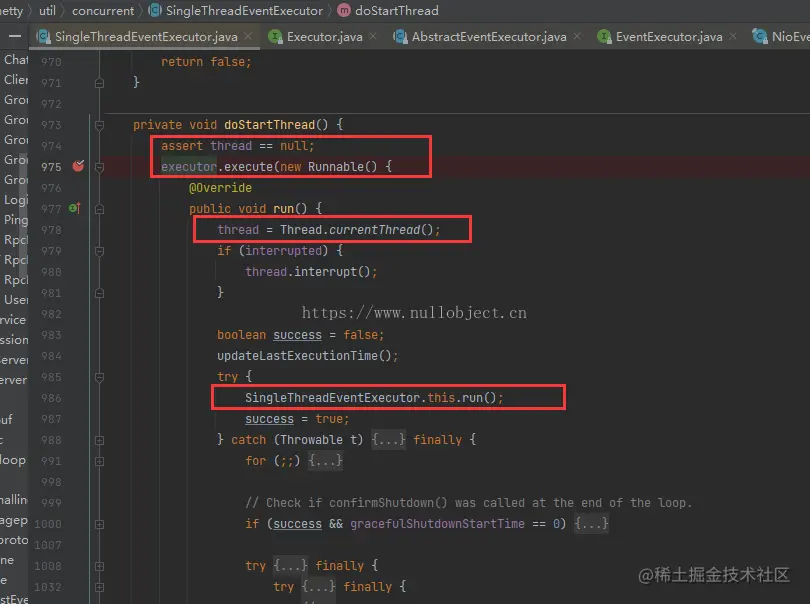This screenshot has height=604, width=810.
Task: Expand collapsed {...} after for (;;)
Action: click(325, 460)
